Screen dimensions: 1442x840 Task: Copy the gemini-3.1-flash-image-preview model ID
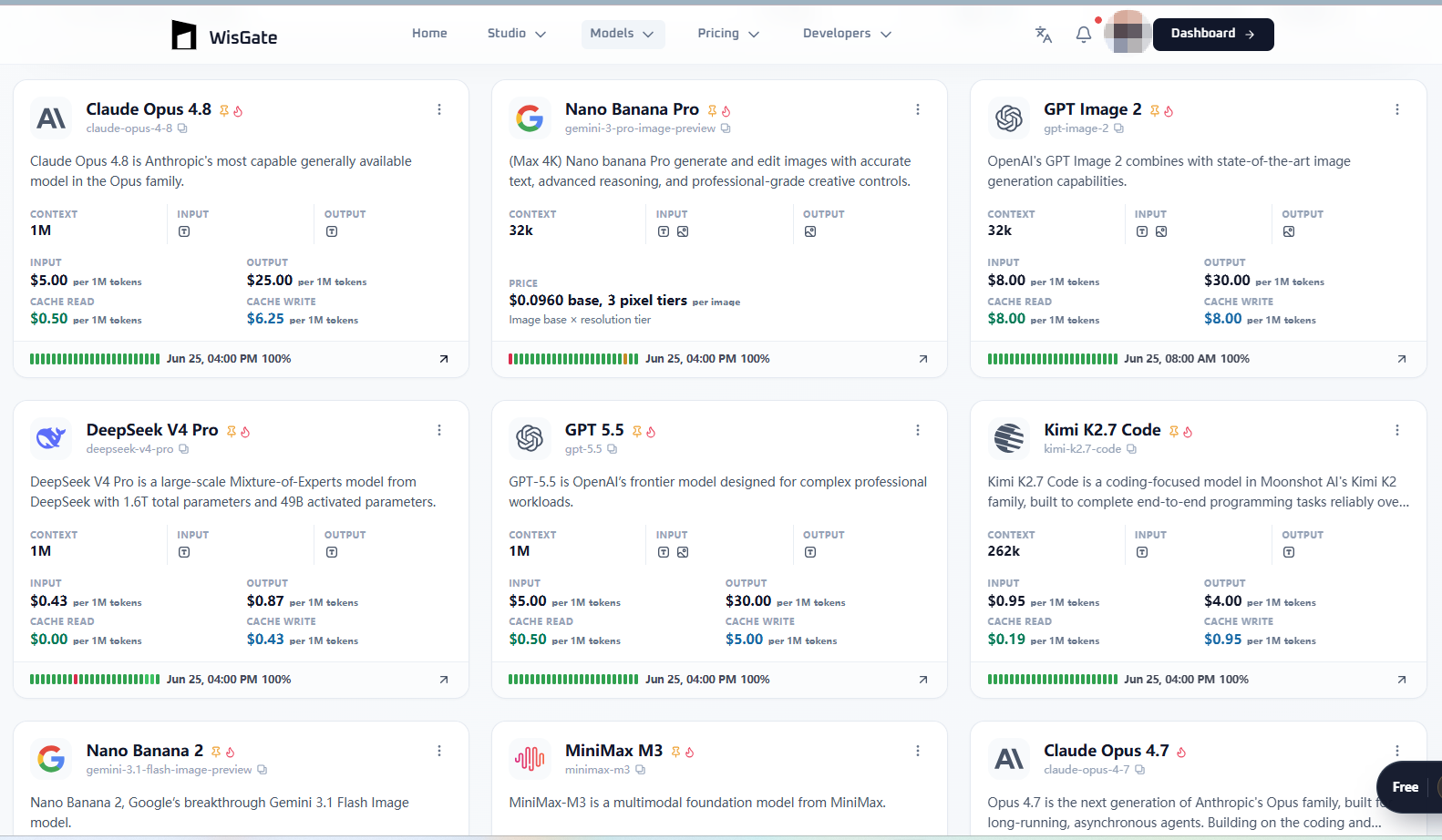[x=262, y=770]
